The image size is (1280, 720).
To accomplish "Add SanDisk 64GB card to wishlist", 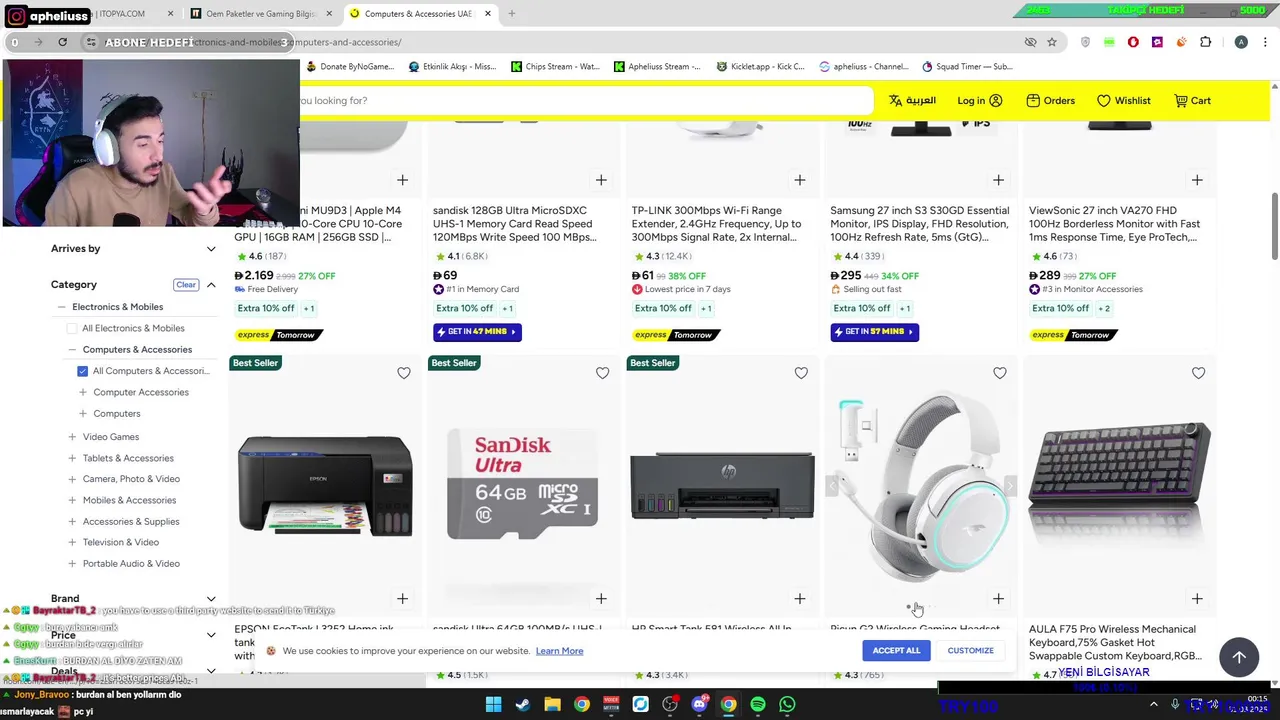I will [x=602, y=373].
